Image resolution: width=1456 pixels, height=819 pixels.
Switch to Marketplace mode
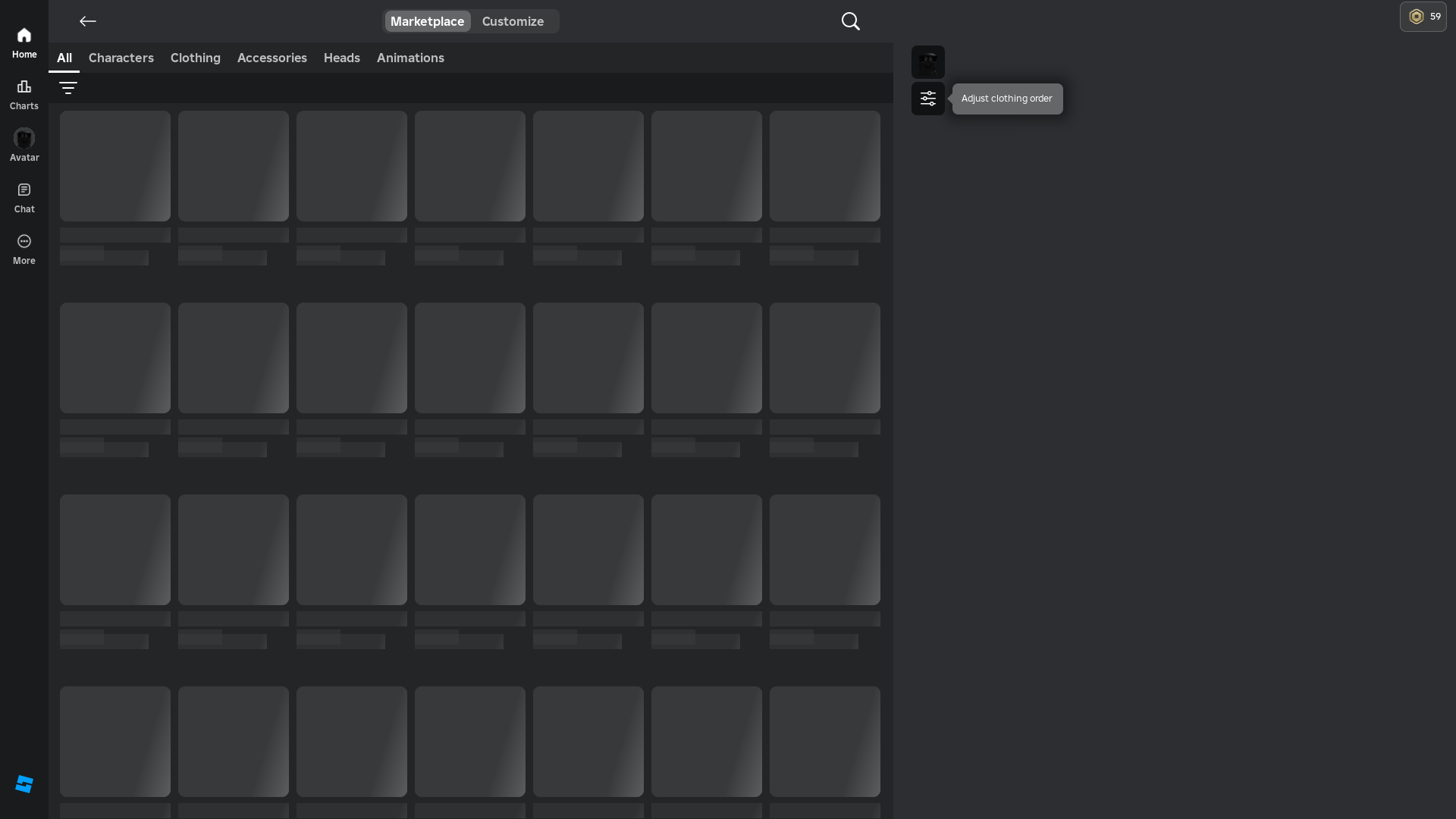click(x=427, y=21)
